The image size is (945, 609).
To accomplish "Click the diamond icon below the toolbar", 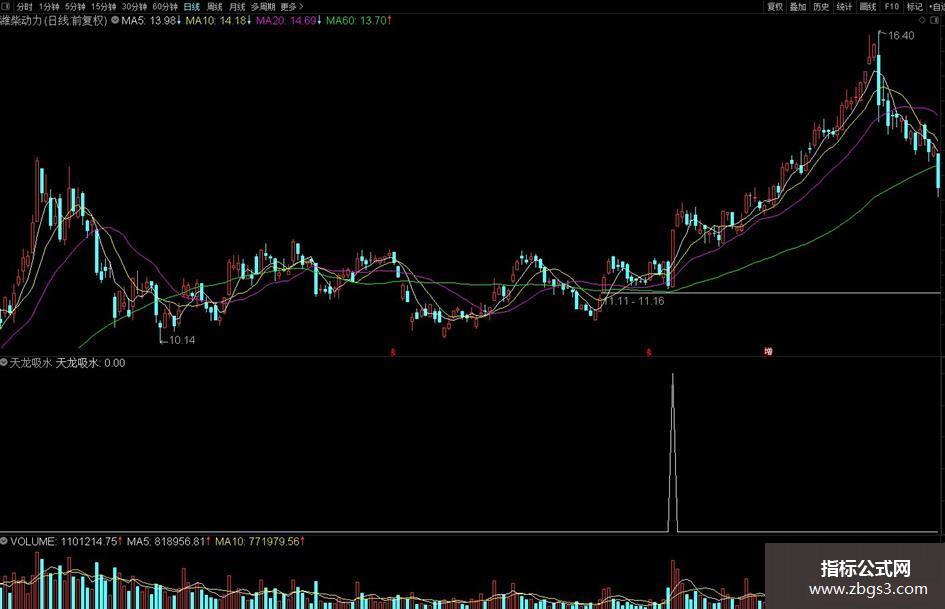I will click(922, 21).
